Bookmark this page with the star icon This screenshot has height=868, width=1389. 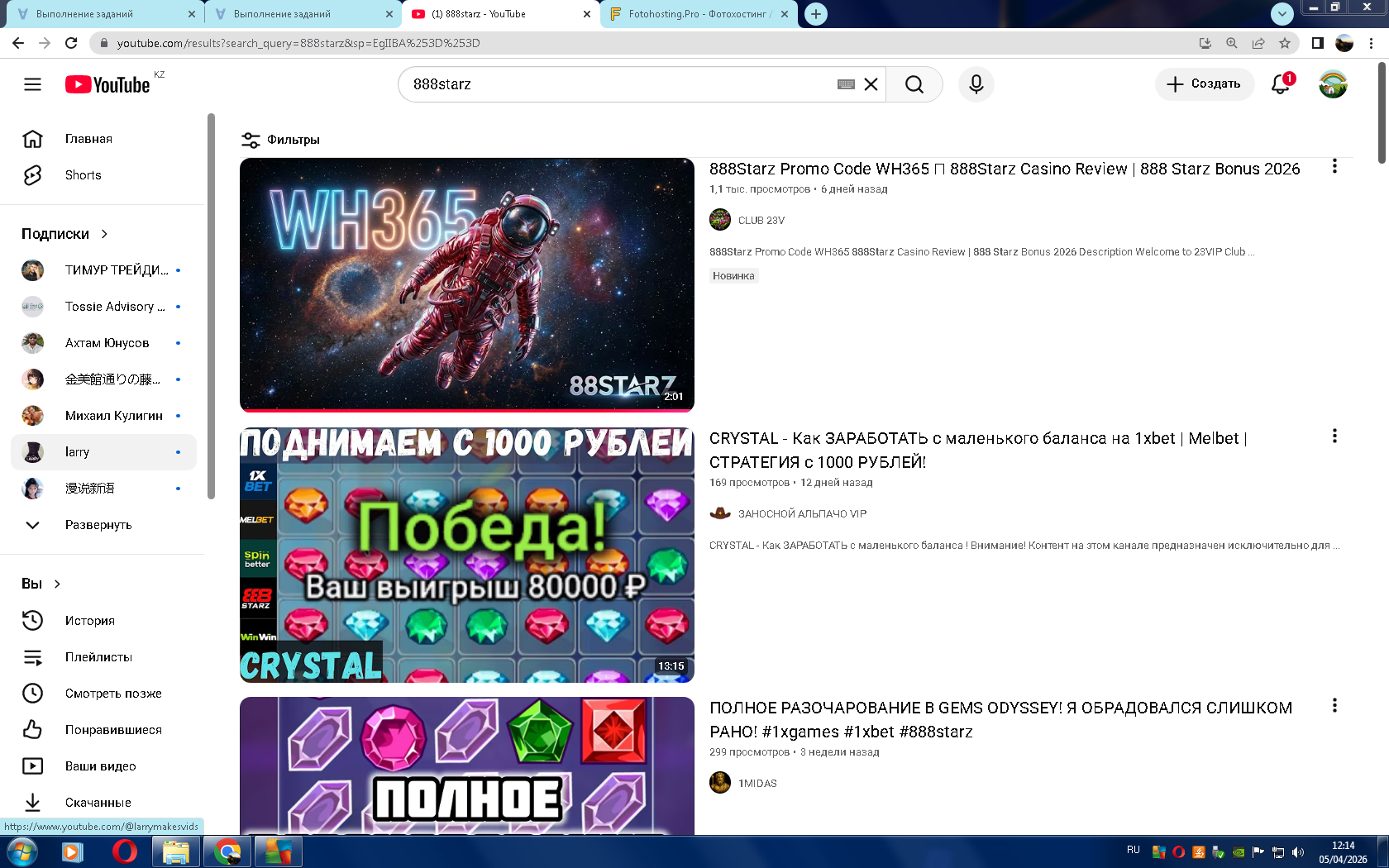click(x=1284, y=43)
